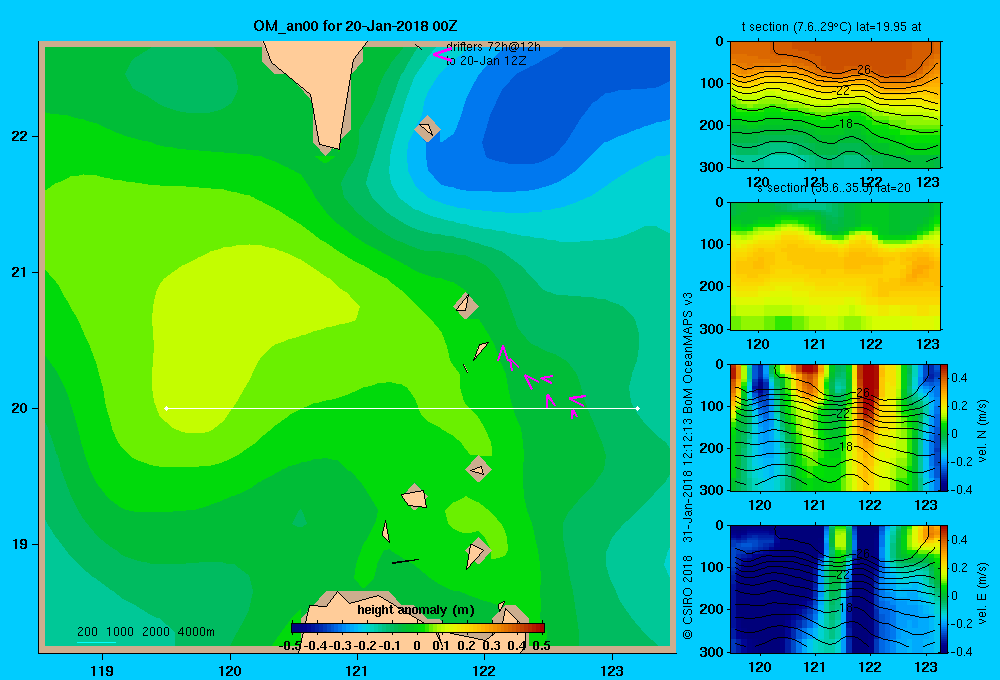
Task: Select the 0 depth label of vel. E section
Action: [720, 526]
